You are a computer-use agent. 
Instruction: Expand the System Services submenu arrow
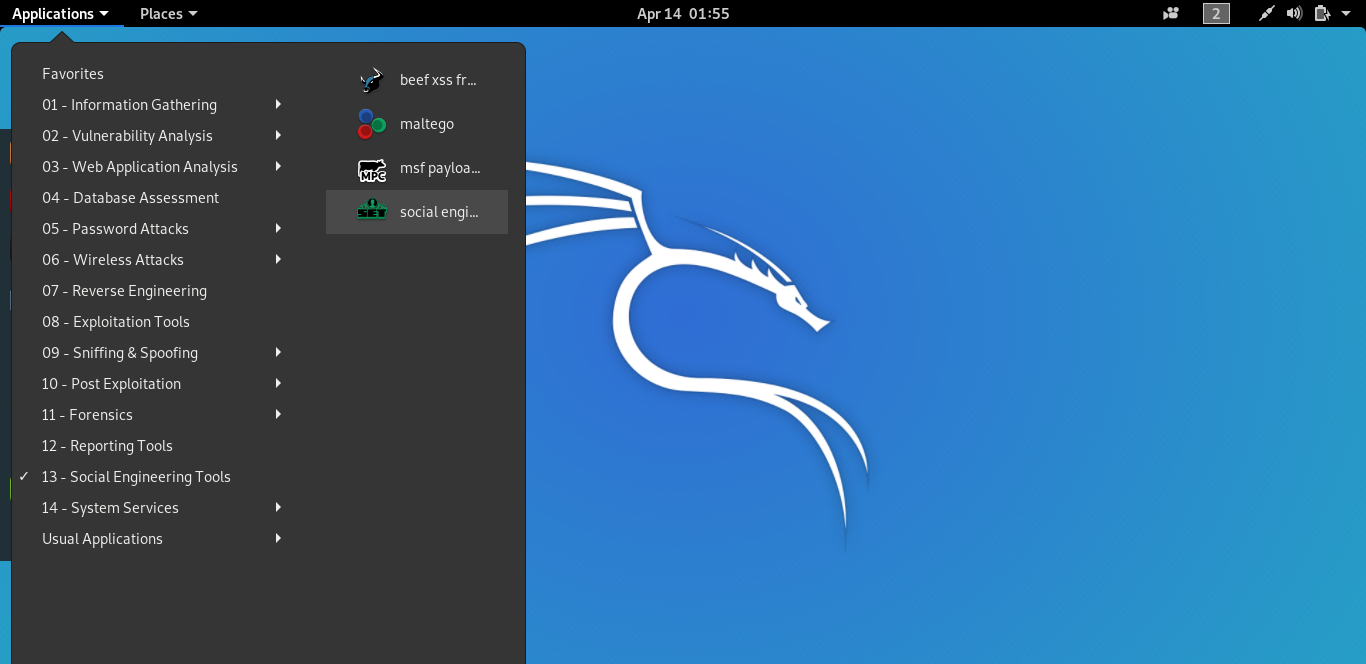click(x=278, y=507)
